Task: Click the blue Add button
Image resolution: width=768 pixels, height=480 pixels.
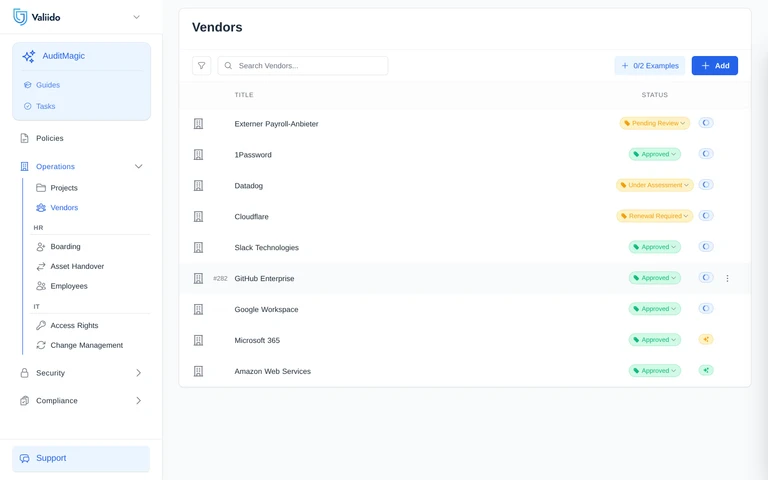Action: (715, 66)
